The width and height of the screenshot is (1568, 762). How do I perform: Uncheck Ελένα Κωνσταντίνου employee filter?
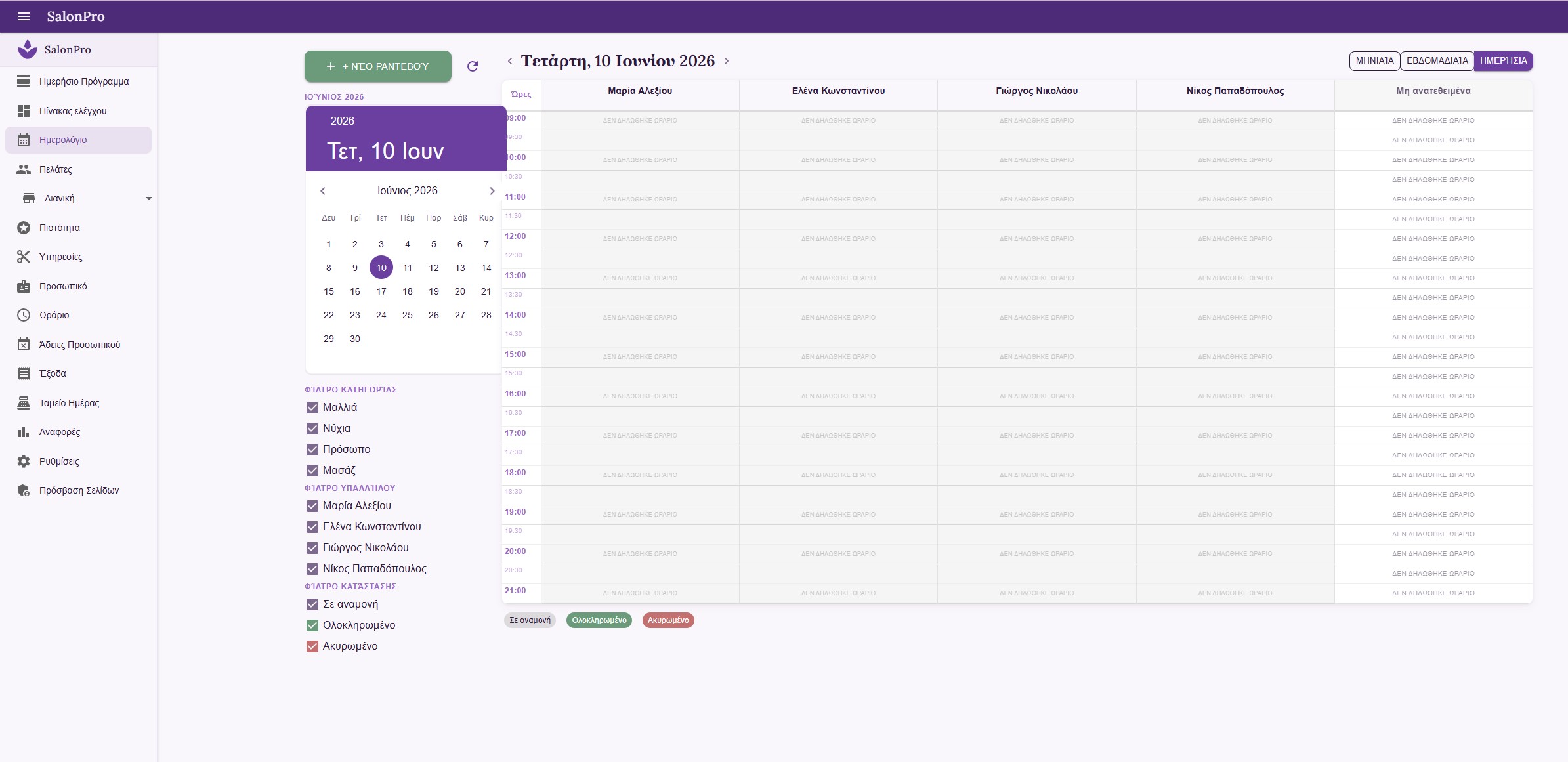coord(312,527)
